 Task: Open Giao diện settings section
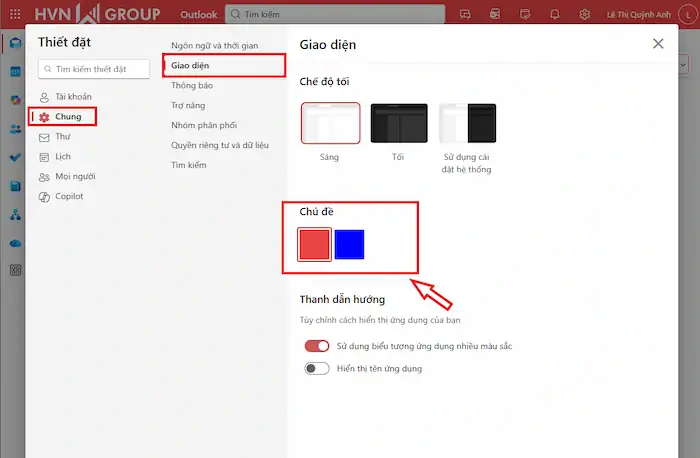(x=224, y=66)
